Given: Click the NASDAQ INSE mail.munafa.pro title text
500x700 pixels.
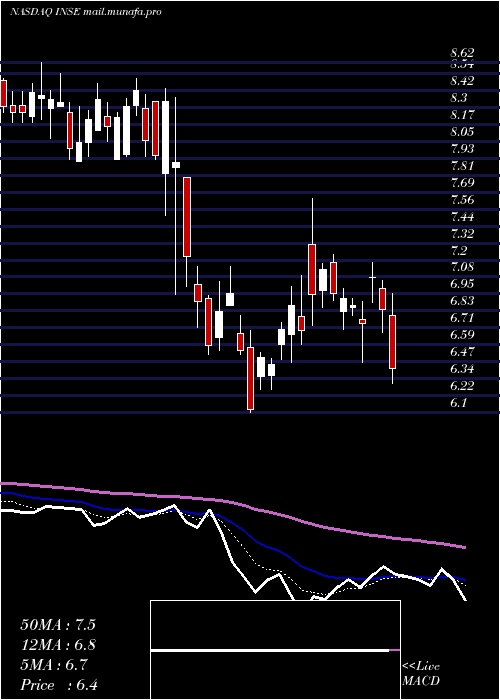Looking at the screenshot, I should pos(85,12).
